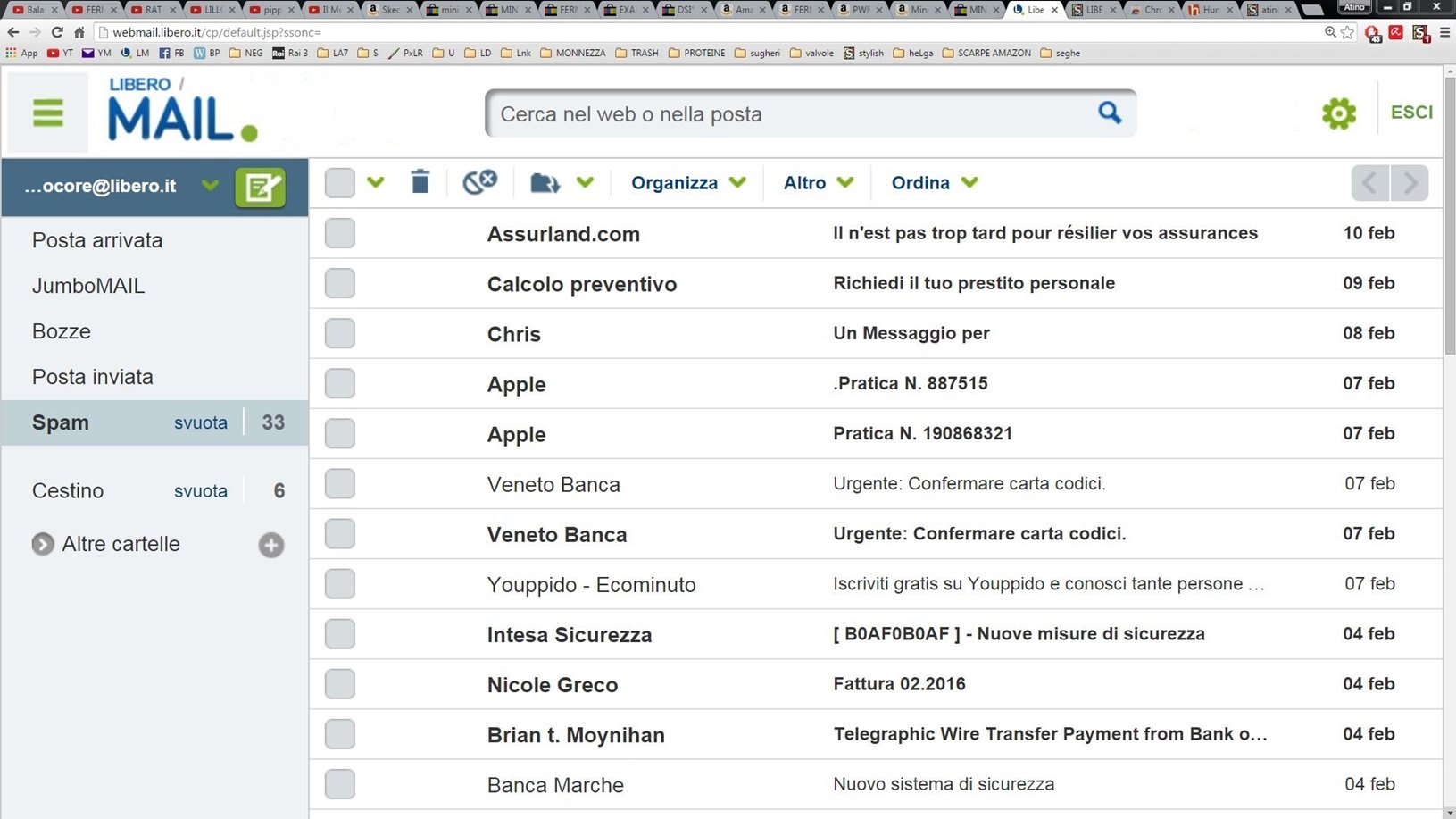This screenshot has height=819, width=1456.
Task: Click the compose new message icon
Action: click(260, 187)
